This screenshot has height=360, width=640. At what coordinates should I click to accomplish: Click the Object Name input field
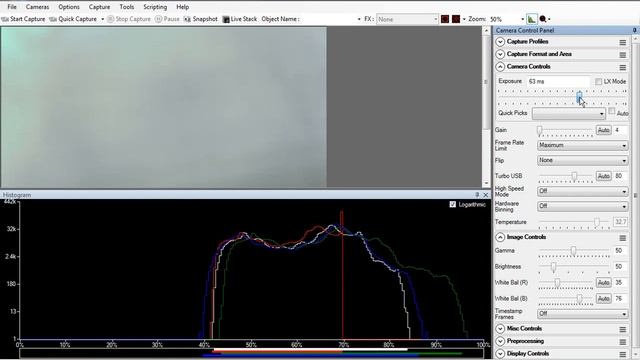(329, 19)
